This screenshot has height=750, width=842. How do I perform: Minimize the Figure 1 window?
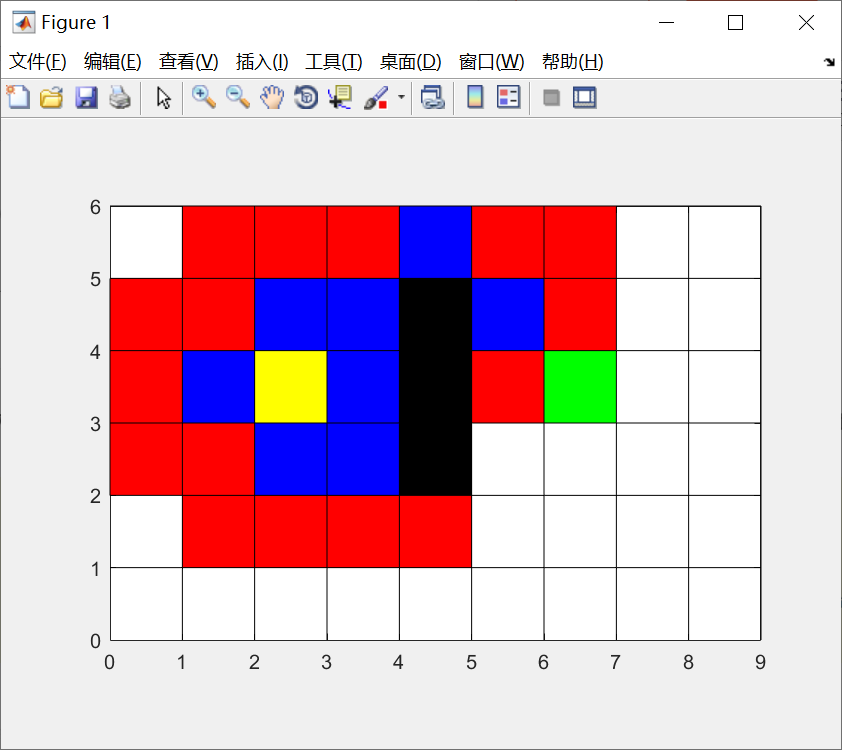(666, 23)
